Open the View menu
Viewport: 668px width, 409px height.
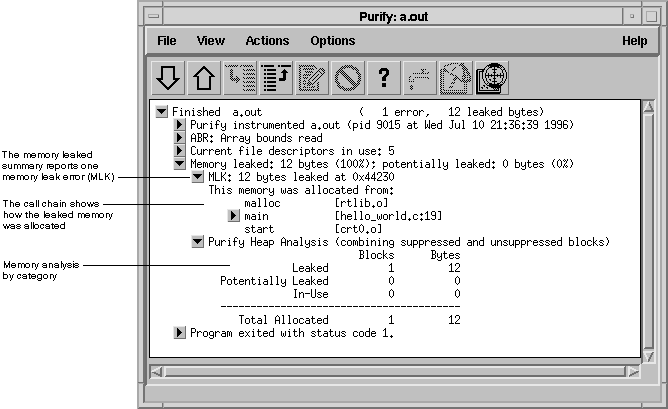tap(210, 41)
